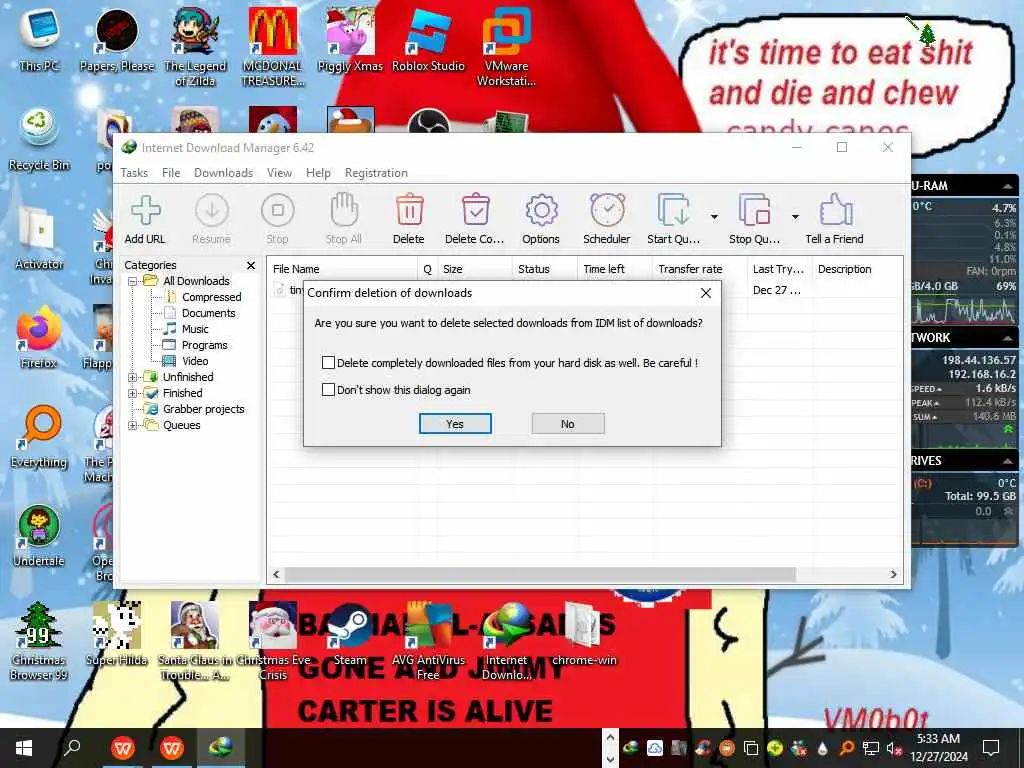Select The Legend of Zilda desktop icon
1024x768 pixels.
click(195, 44)
